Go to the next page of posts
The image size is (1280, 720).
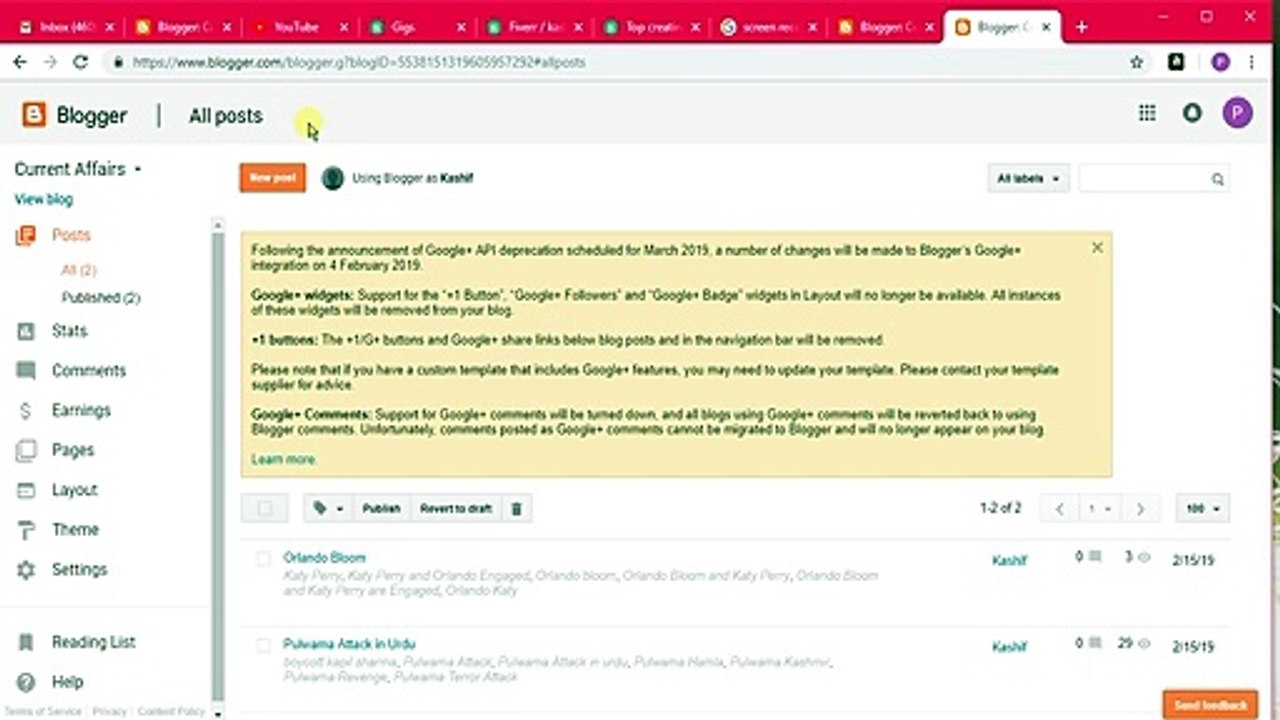1140,509
